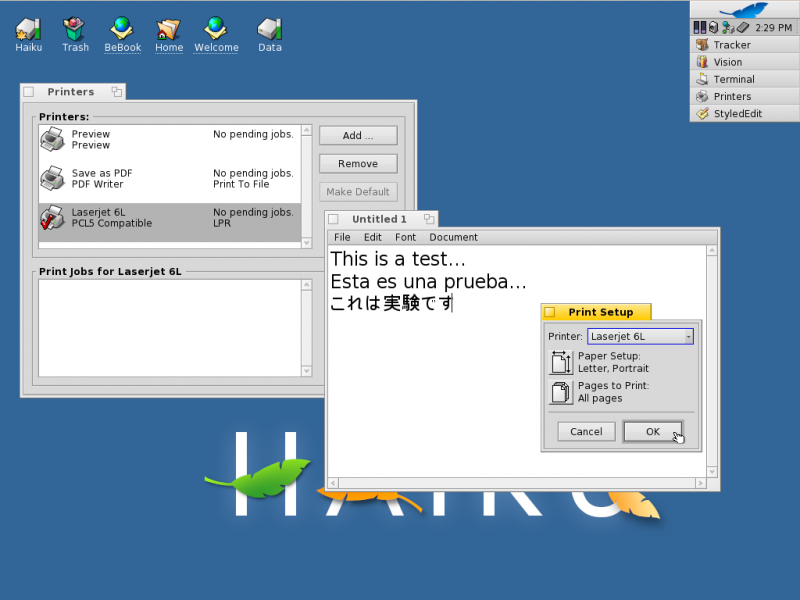Image resolution: width=800 pixels, height=600 pixels.
Task: Click the Pages to Print icon button
Action: [x=561, y=392]
